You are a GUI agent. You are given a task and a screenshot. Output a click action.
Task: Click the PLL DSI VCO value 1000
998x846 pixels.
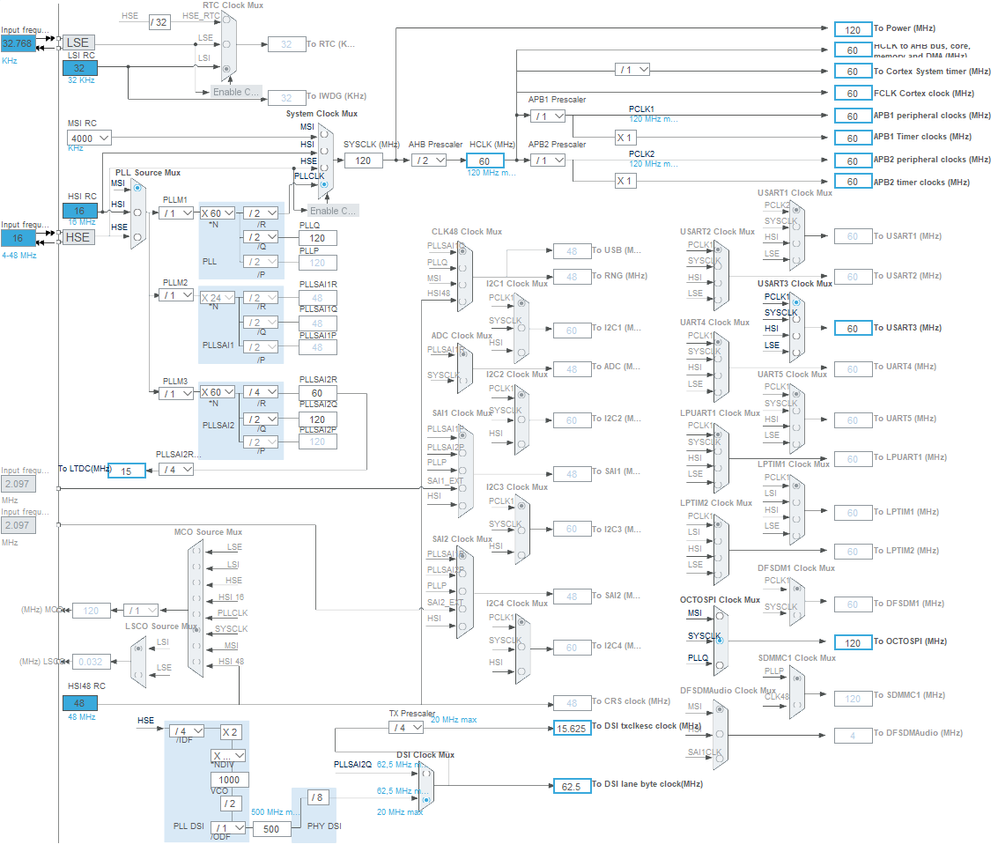coord(229,780)
